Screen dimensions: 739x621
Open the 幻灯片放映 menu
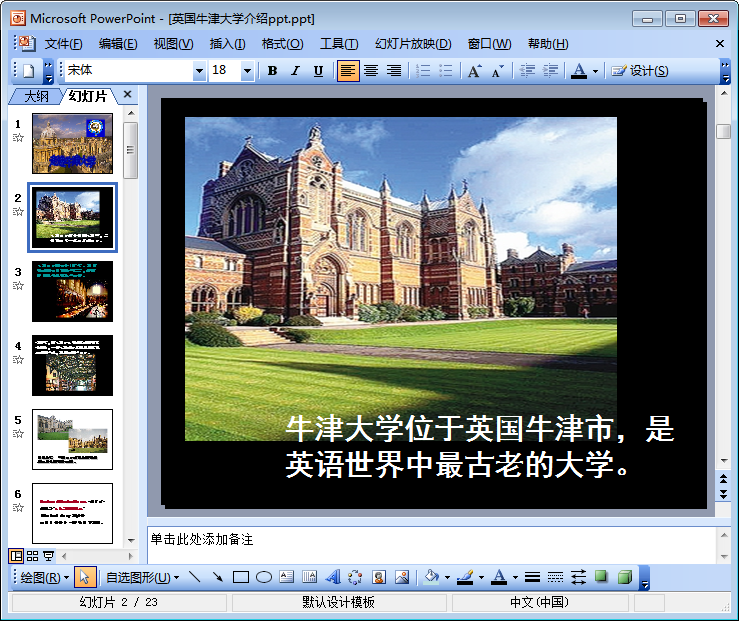click(x=412, y=44)
